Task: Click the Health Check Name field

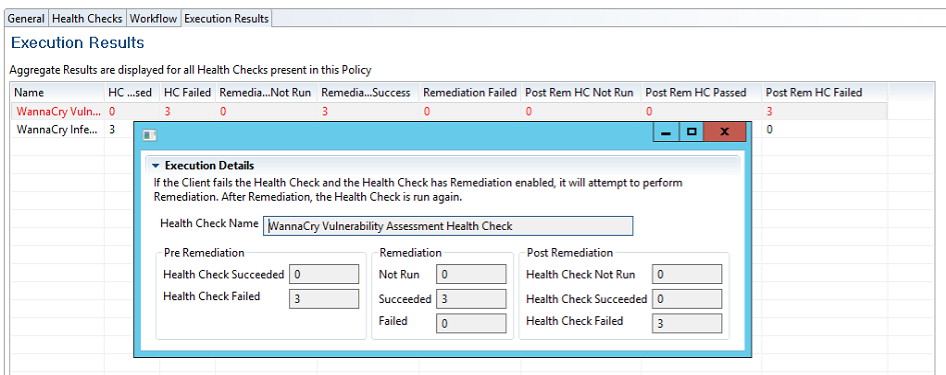Action: (x=448, y=226)
